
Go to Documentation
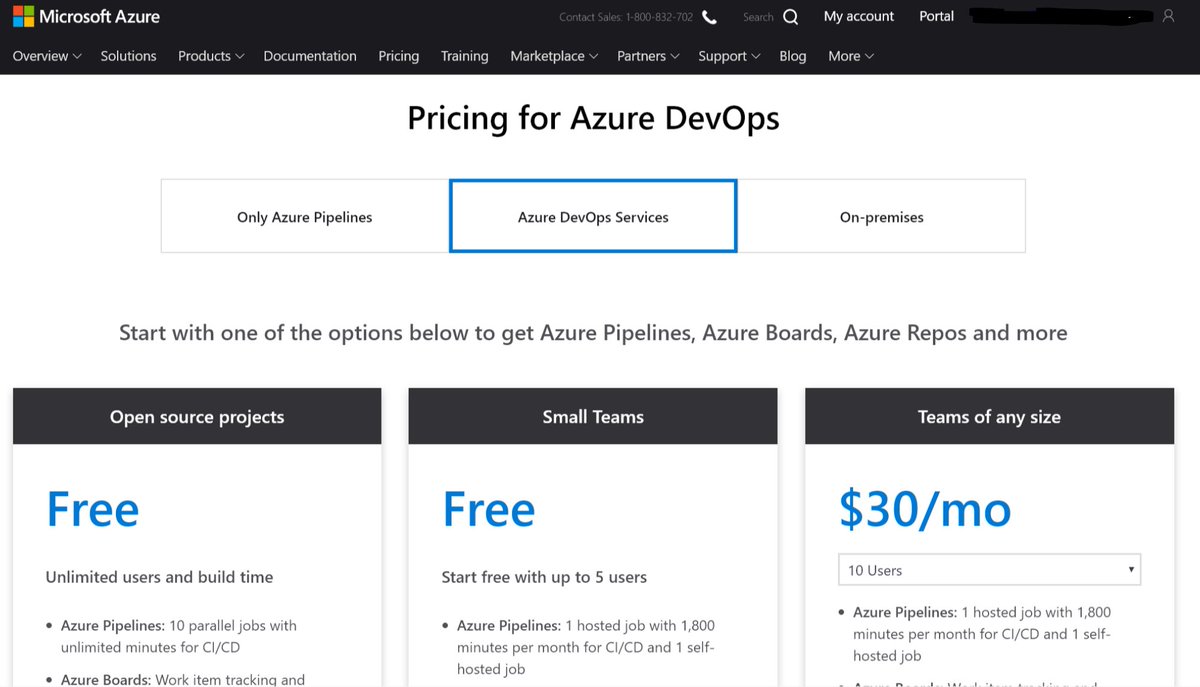pyautogui.click(x=310, y=56)
